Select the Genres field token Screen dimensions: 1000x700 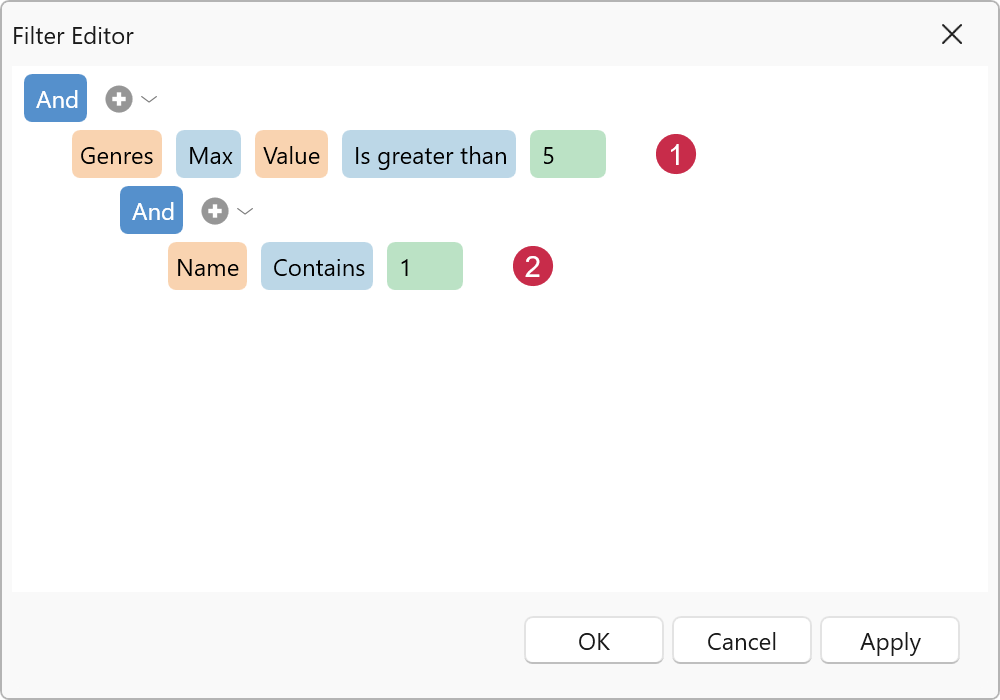pyautogui.click(x=117, y=154)
